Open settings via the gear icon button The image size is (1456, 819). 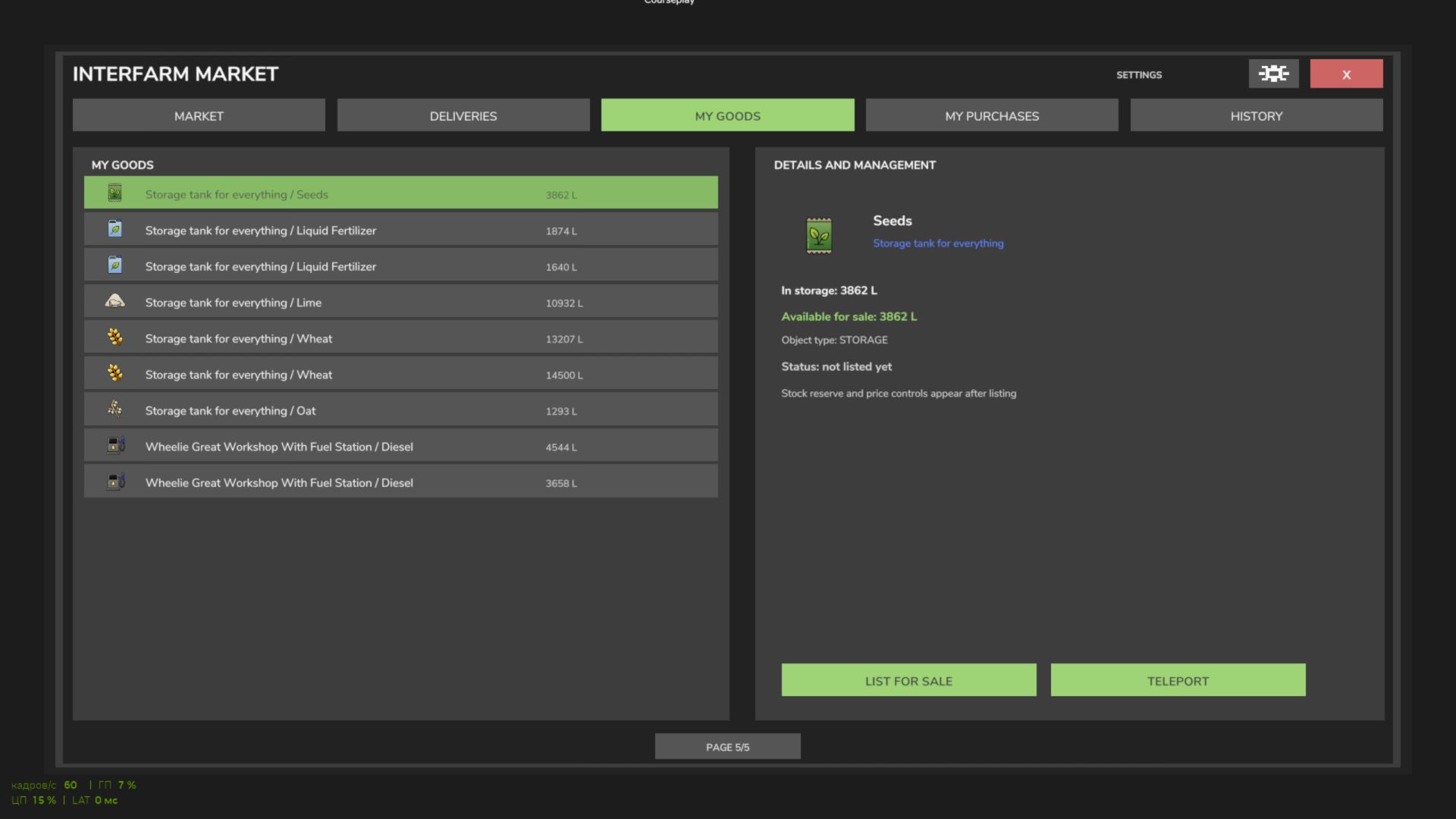click(1273, 74)
